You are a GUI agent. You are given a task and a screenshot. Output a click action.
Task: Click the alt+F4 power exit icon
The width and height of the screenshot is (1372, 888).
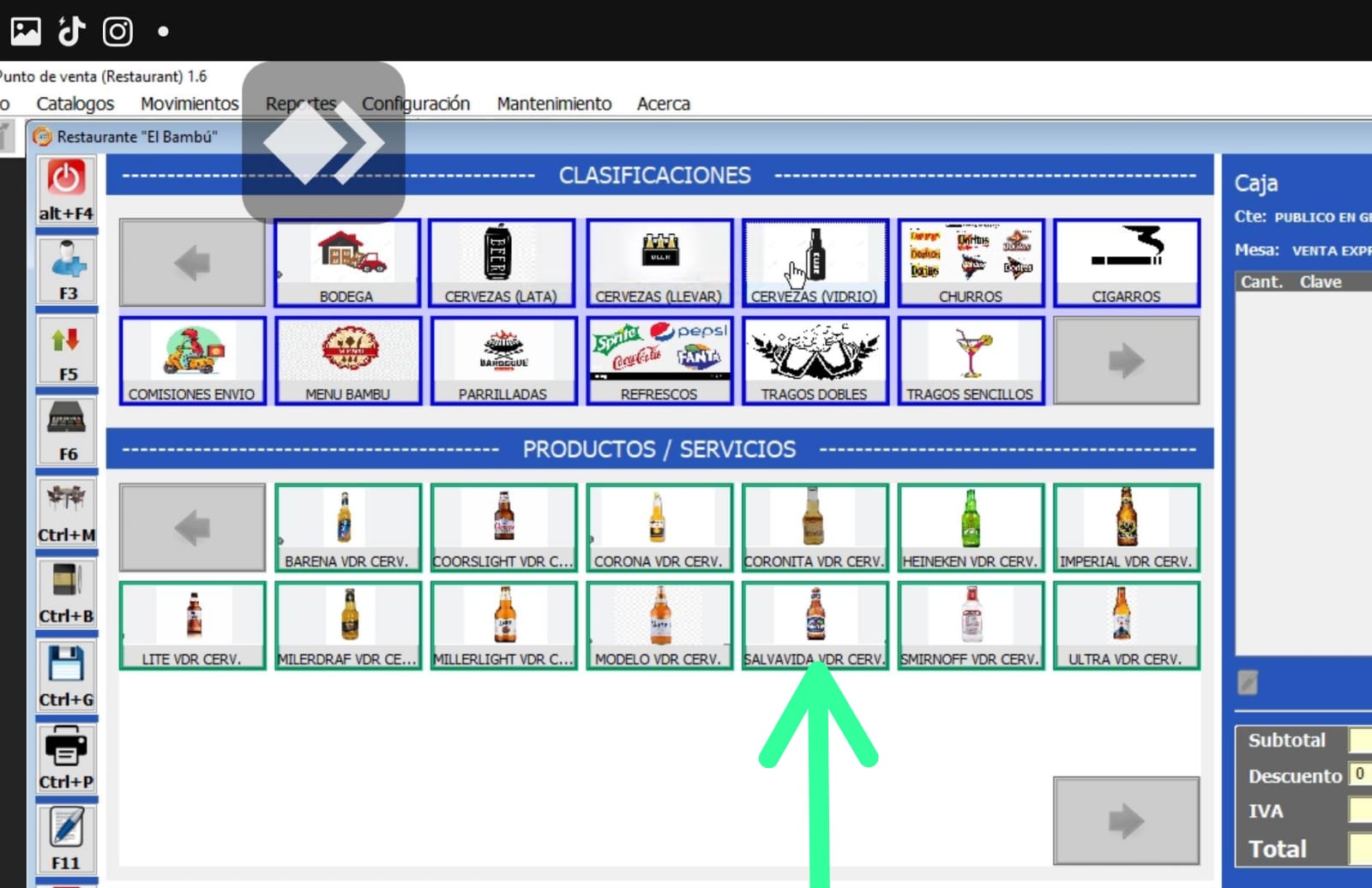click(66, 190)
